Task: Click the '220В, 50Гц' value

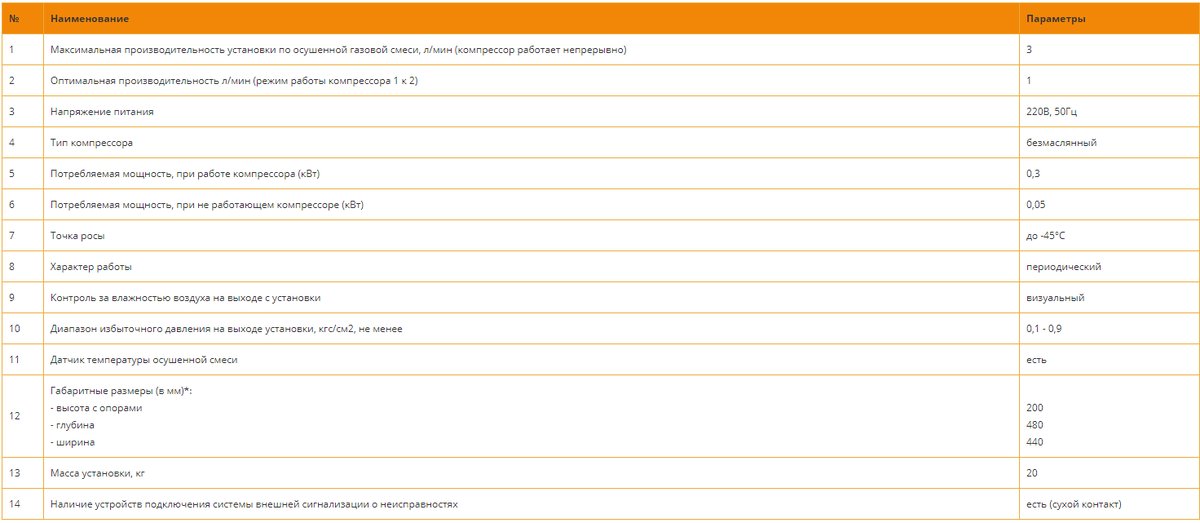Action: [x=1054, y=111]
